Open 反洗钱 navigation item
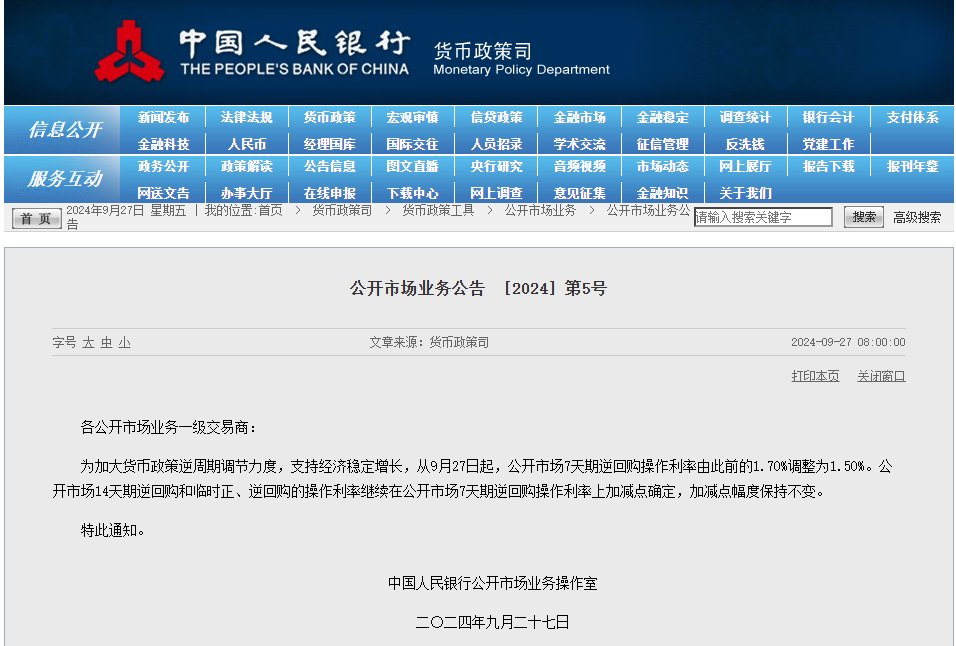 tap(745, 144)
